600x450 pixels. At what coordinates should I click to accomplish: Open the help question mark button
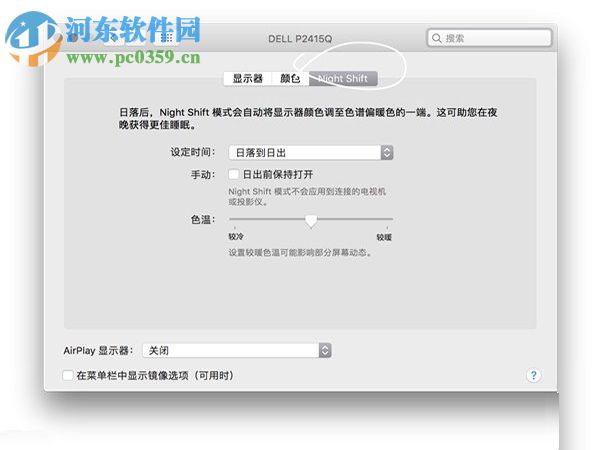pyautogui.click(x=534, y=375)
